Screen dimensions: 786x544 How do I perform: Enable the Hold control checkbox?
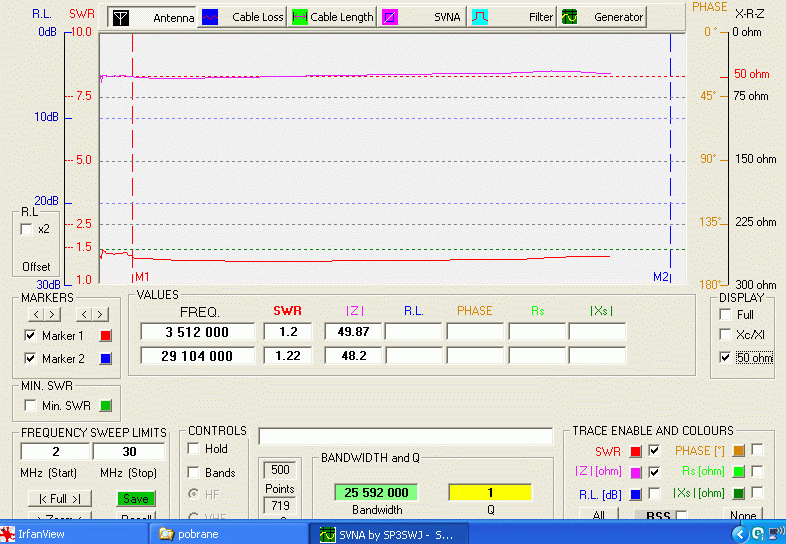[194, 449]
